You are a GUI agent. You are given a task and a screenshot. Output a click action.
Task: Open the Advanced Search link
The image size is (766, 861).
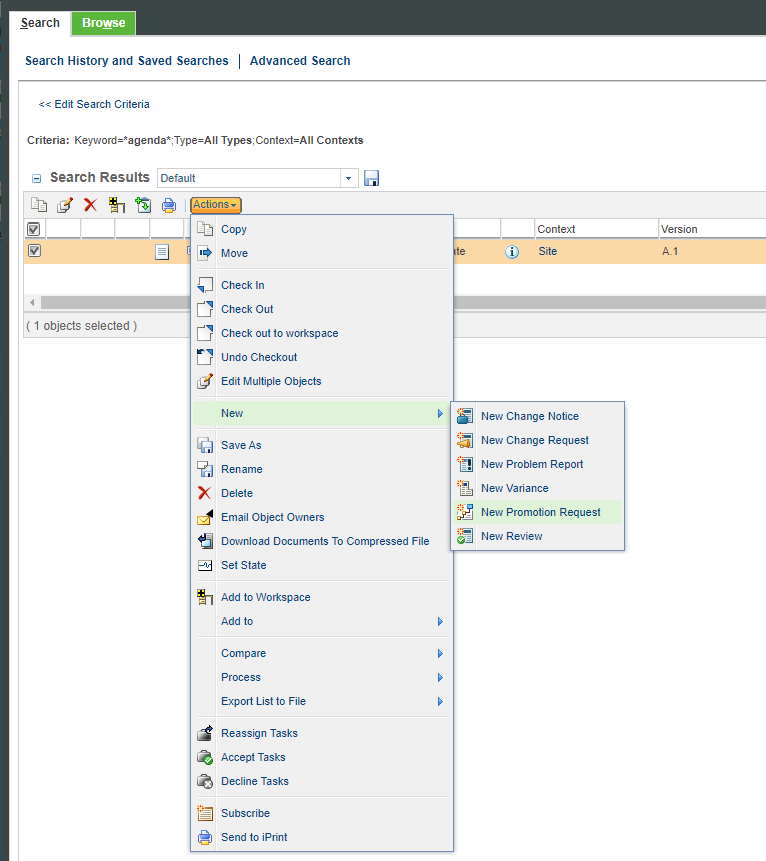click(x=300, y=61)
